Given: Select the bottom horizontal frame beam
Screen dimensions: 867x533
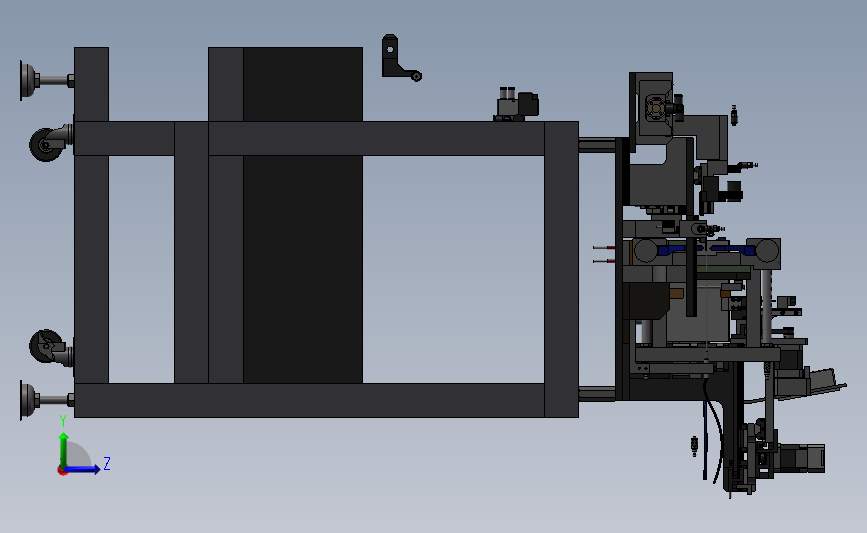Looking at the screenshot, I should [x=310, y=400].
